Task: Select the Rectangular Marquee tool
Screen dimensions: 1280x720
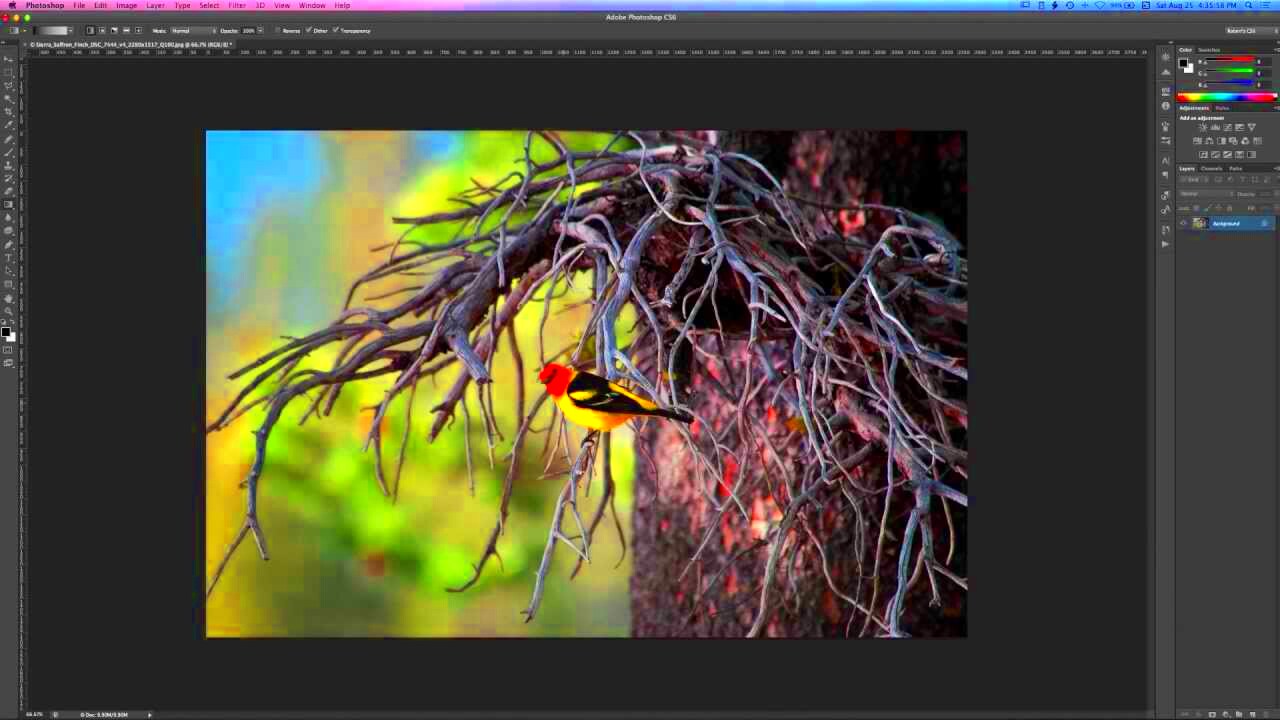Action: point(9,72)
